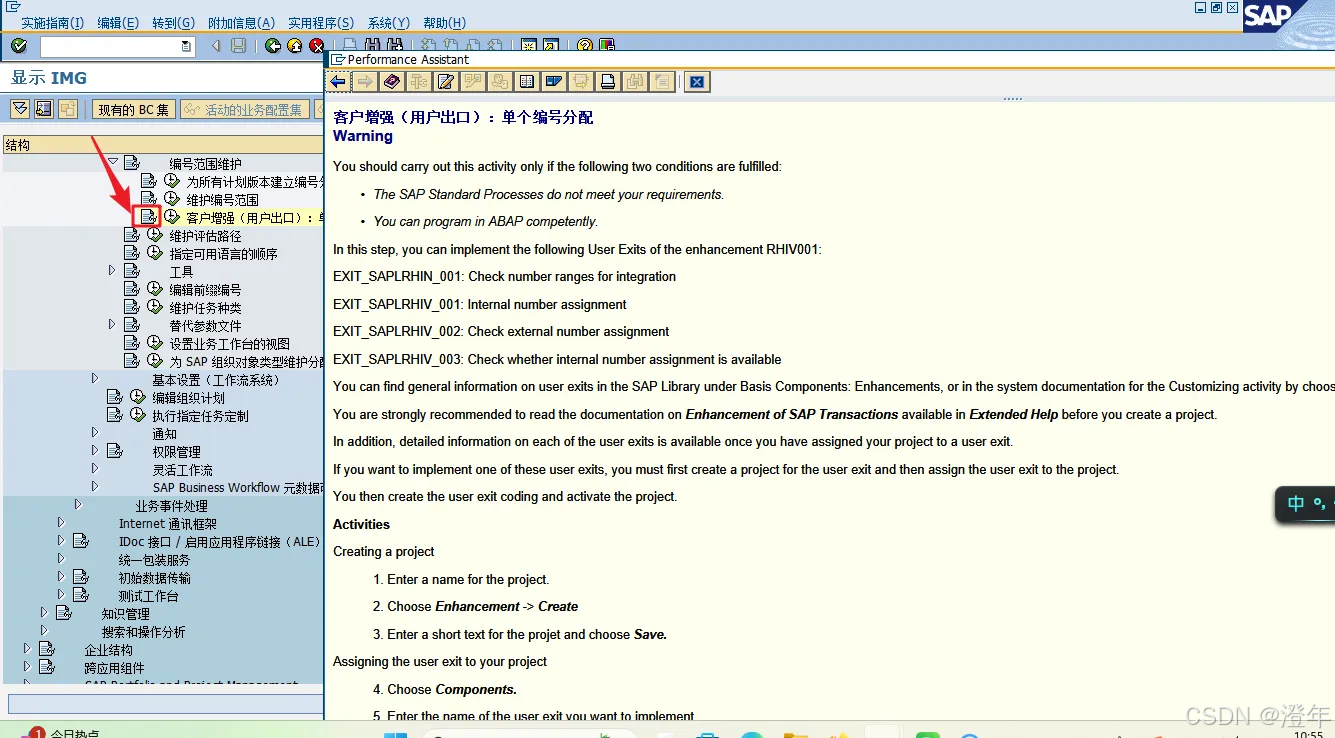Click the Windows Start button on taskbar

(396, 734)
